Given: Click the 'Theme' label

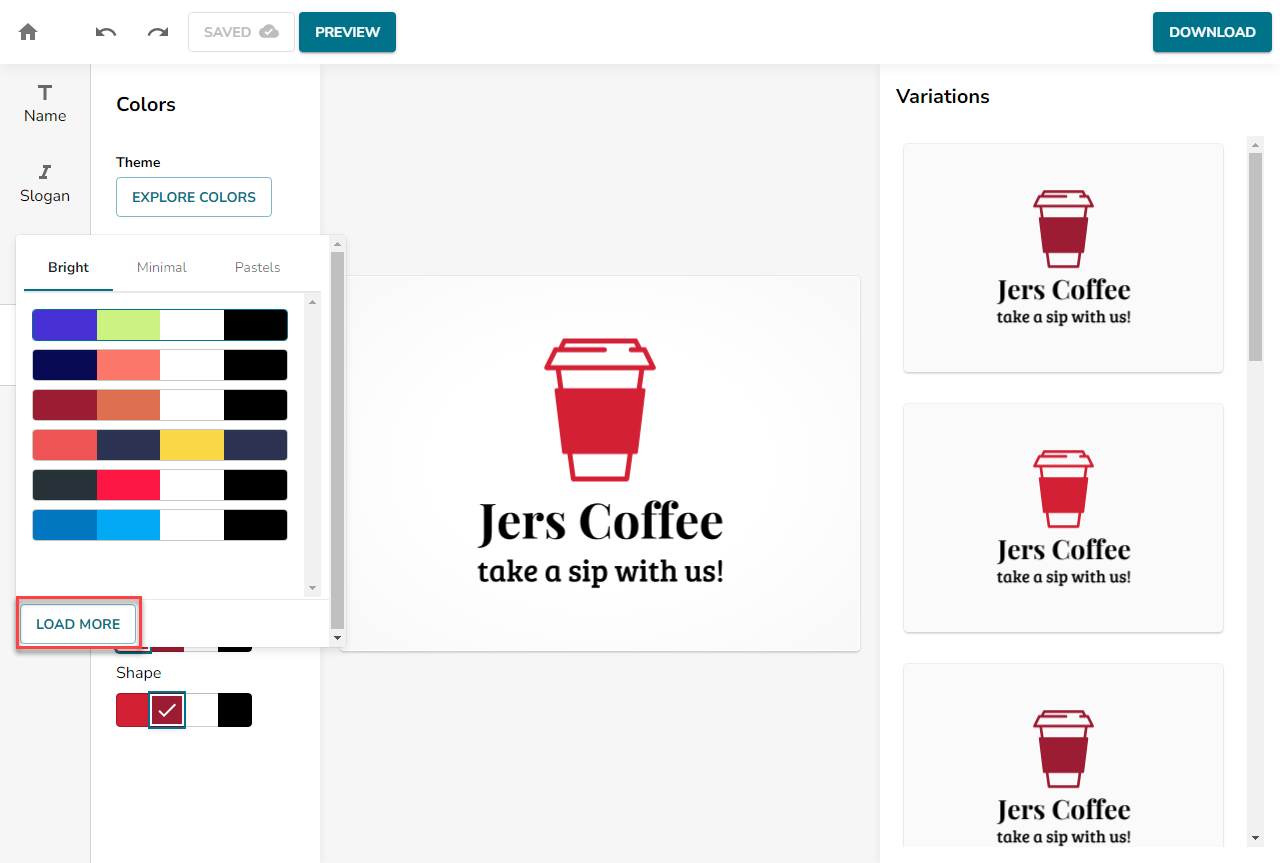Looking at the screenshot, I should pyautogui.click(x=138, y=162).
